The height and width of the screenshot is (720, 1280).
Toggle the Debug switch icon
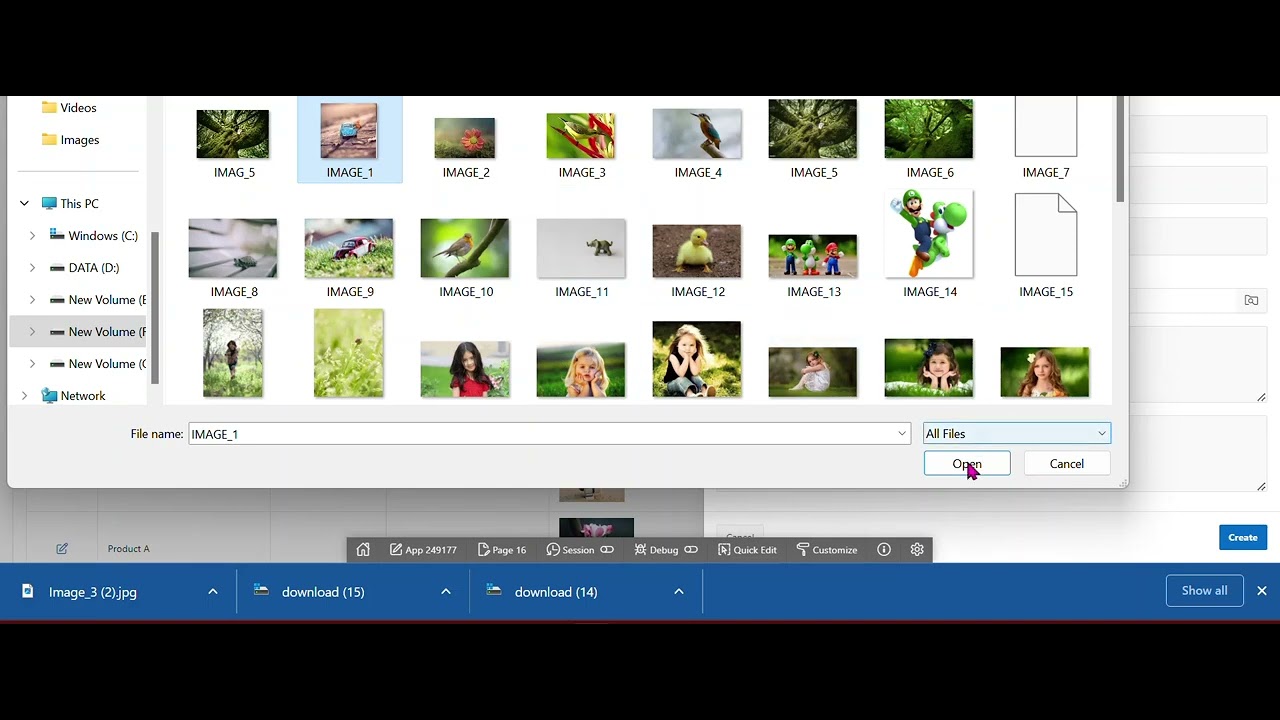(x=691, y=550)
